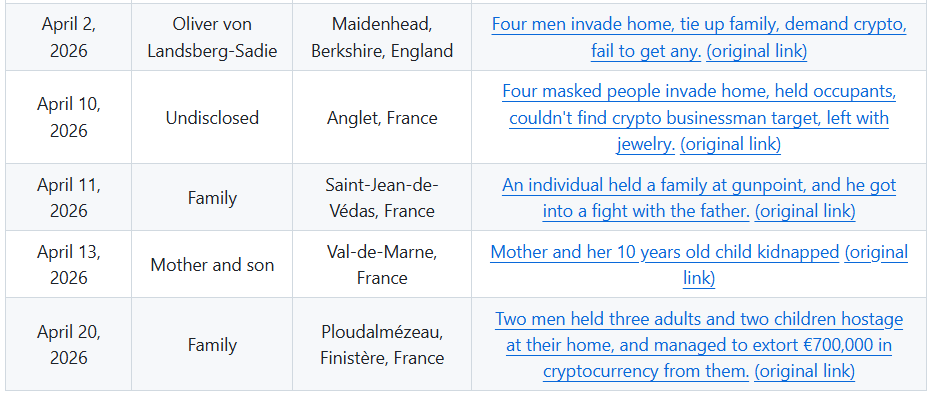Open 'Mother and her 10 years old child kidnapped' link
This screenshot has width=945, height=403.
664,252
